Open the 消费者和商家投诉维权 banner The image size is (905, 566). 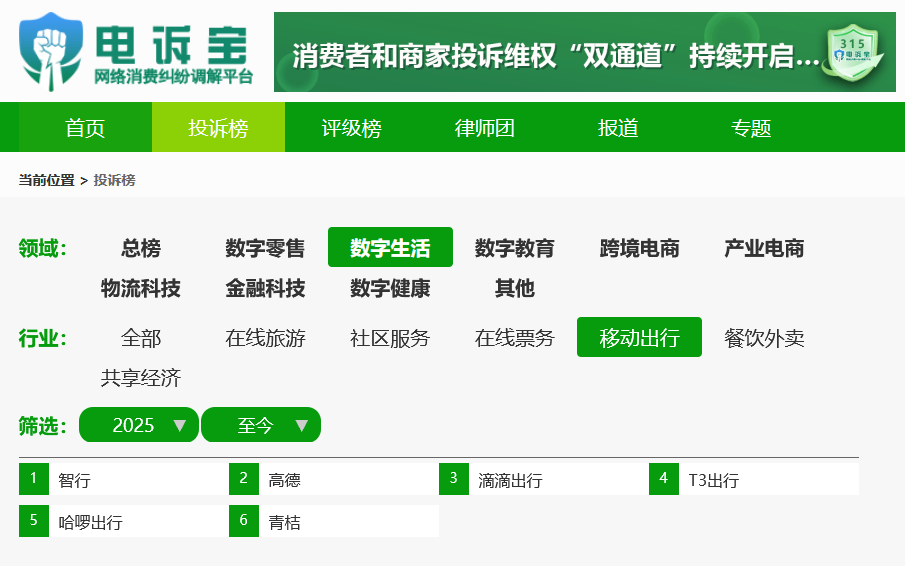(x=585, y=52)
